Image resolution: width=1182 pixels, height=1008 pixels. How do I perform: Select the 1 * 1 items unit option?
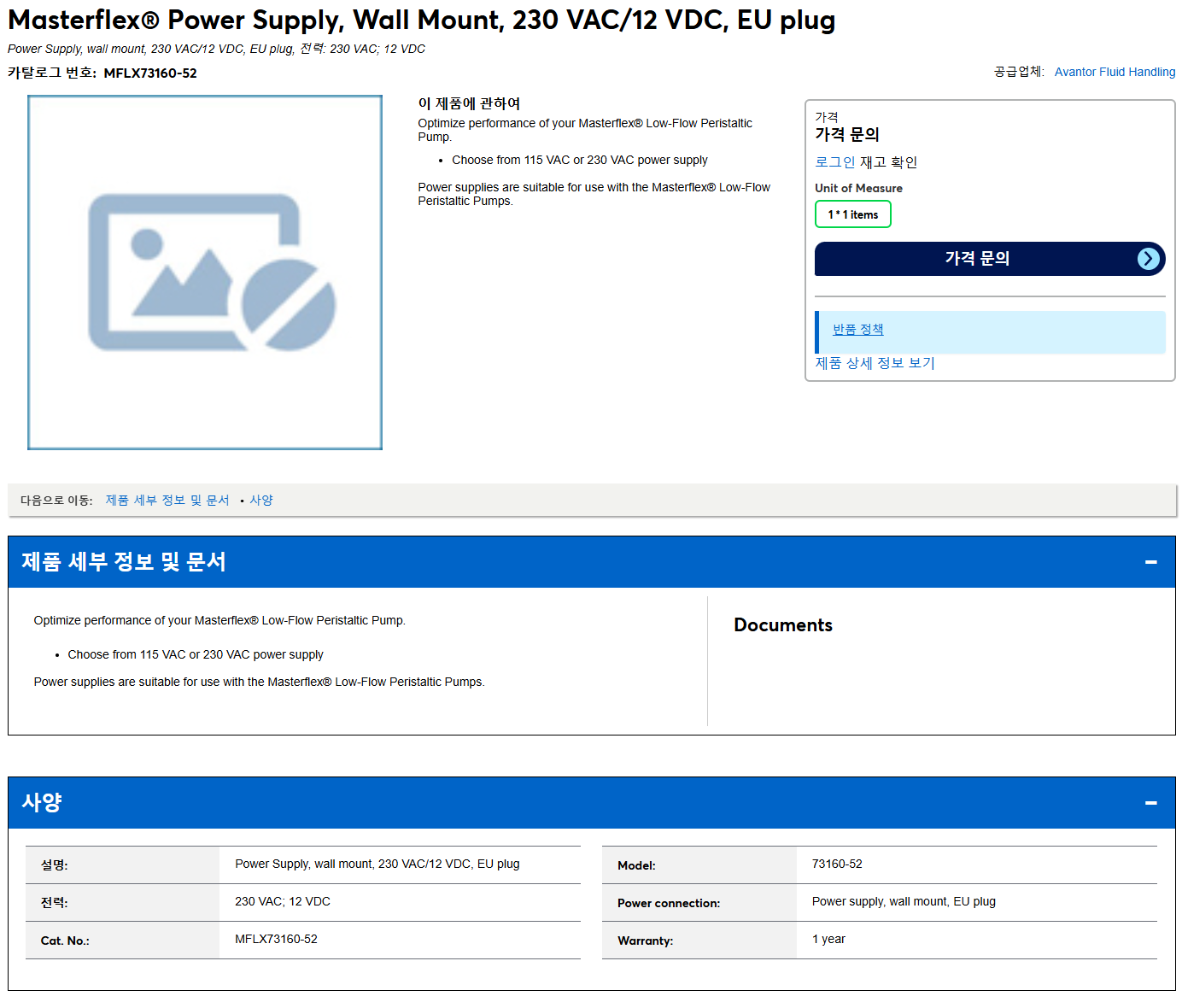click(x=853, y=214)
